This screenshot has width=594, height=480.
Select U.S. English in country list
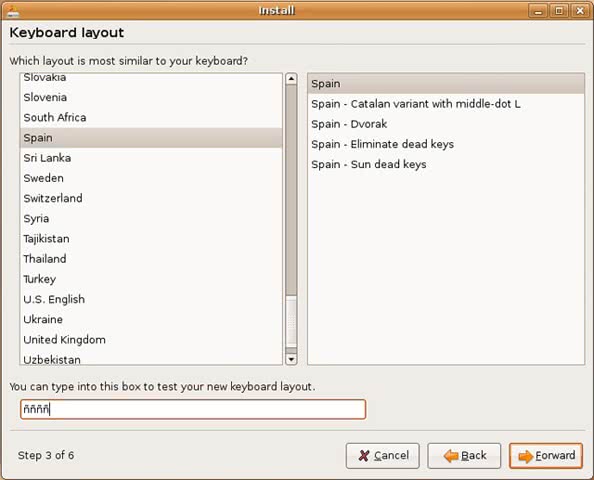[x=151, y=299]
